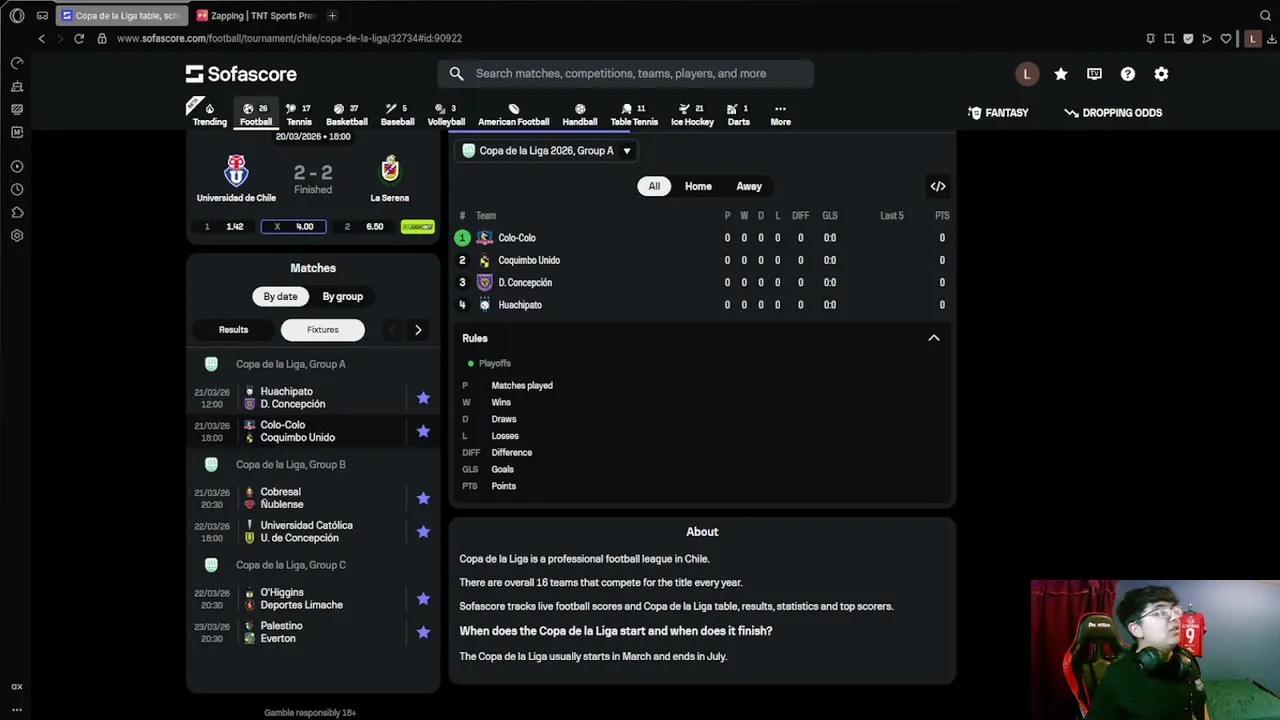Toggle favourite star for Cobresal vs Ñublense
This screenshot has width=1280, height=720.
pyautogui.click(x=423, y=498)
